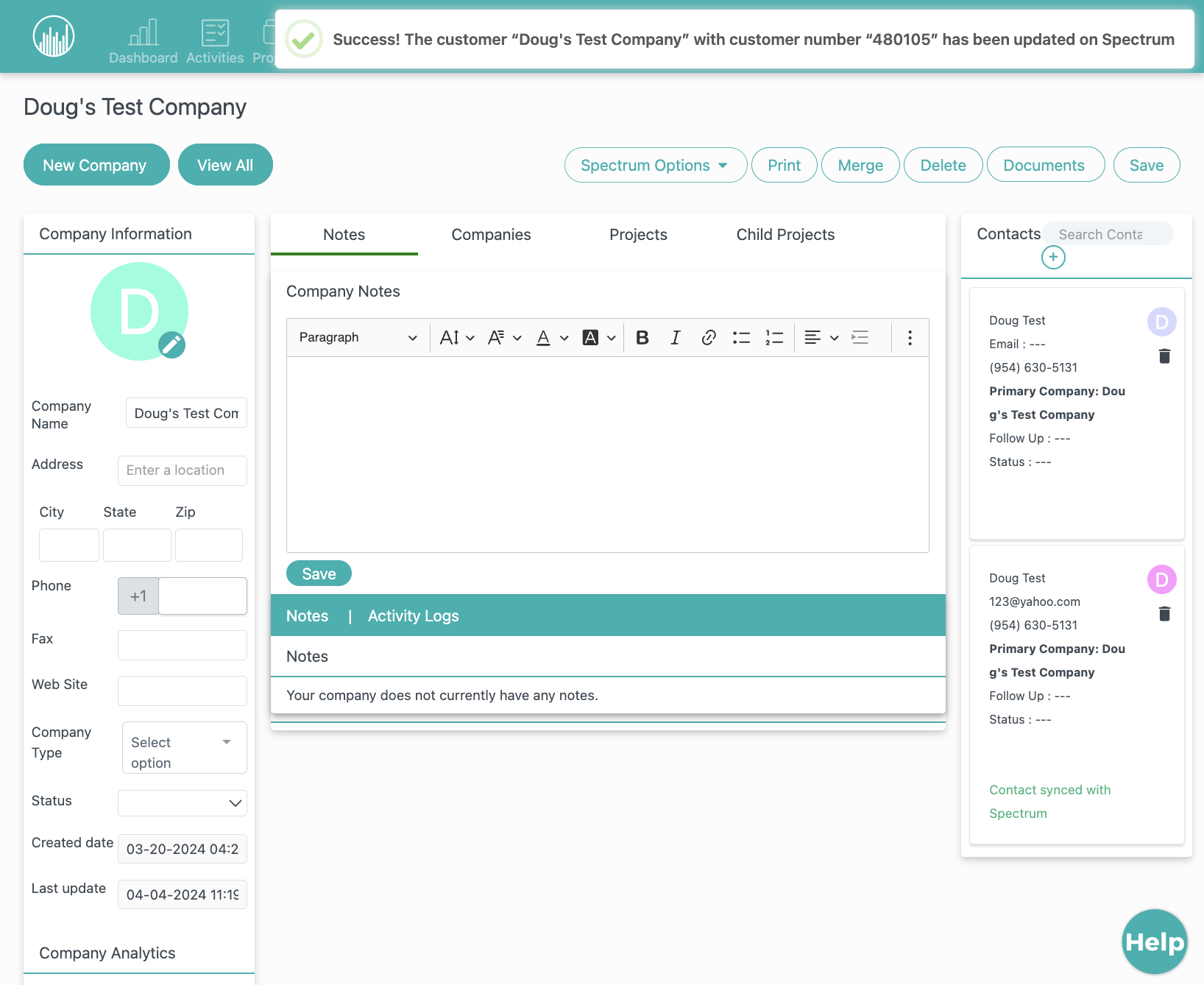Insert a numbered list
1204x985 pixels.
pos(774,337)
